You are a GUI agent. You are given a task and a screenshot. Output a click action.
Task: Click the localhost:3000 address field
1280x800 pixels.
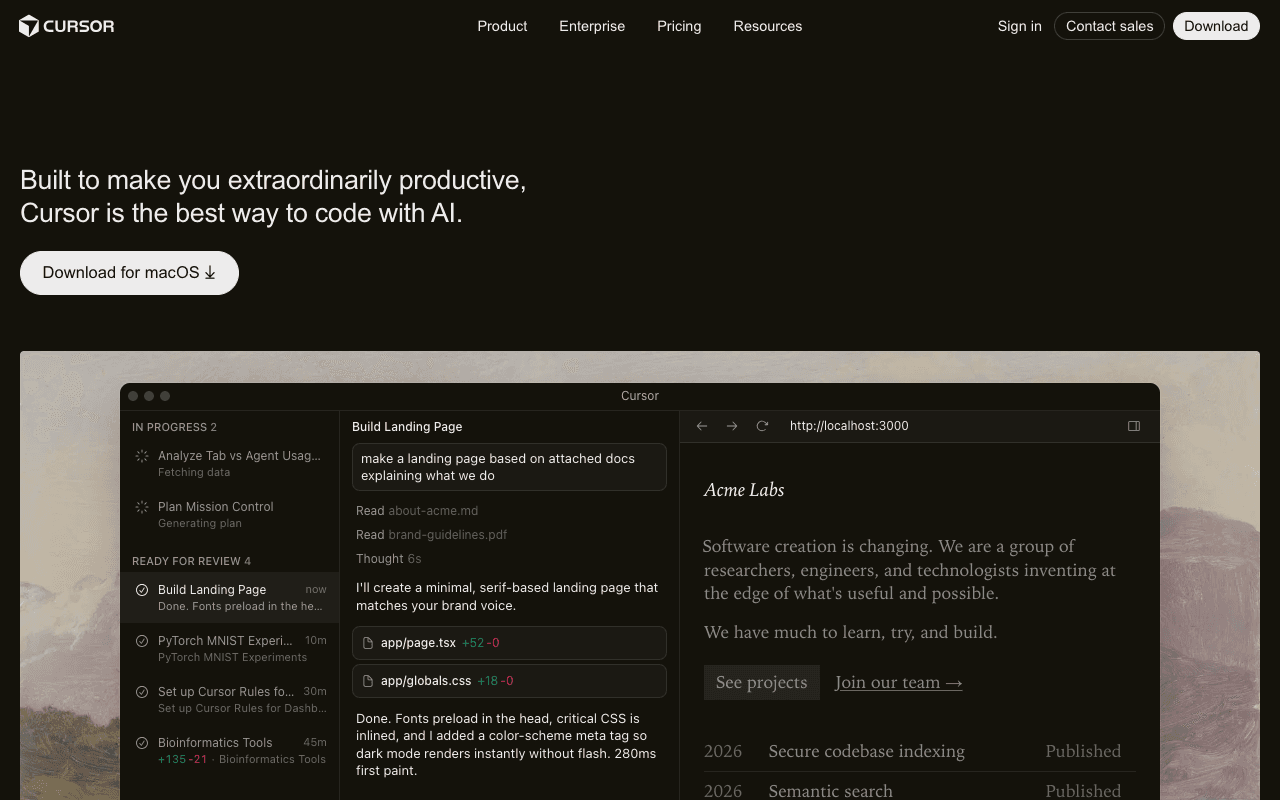849,426
